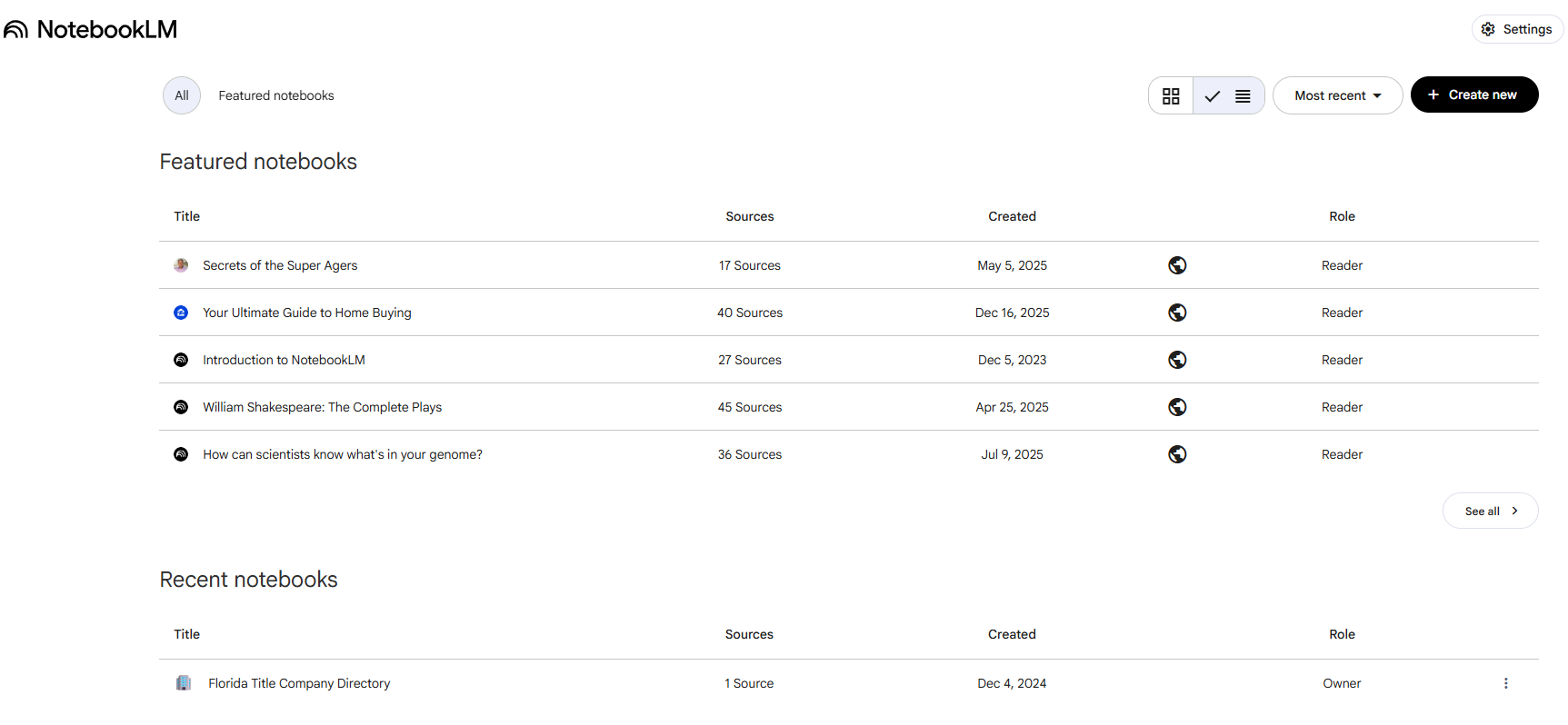Click the public globe icon for Home Buying
The image size is (1568, 725).
1177,313
